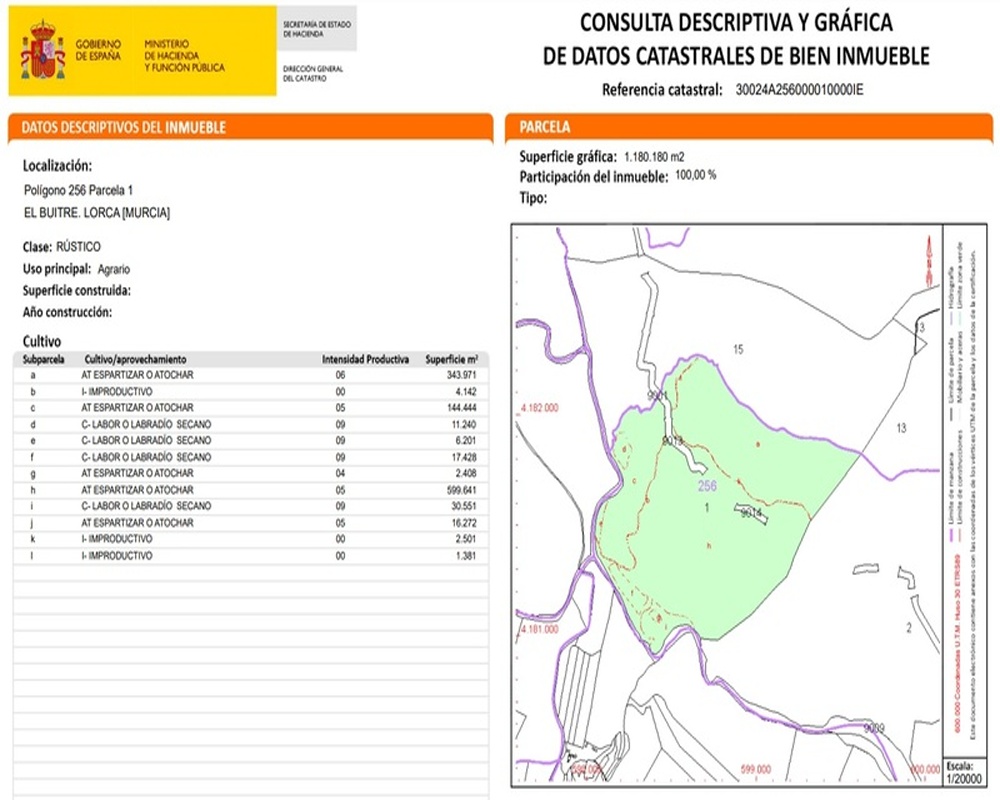
Task: Select surface value 2.501 for subparcela k
Action: pos(466,539)
